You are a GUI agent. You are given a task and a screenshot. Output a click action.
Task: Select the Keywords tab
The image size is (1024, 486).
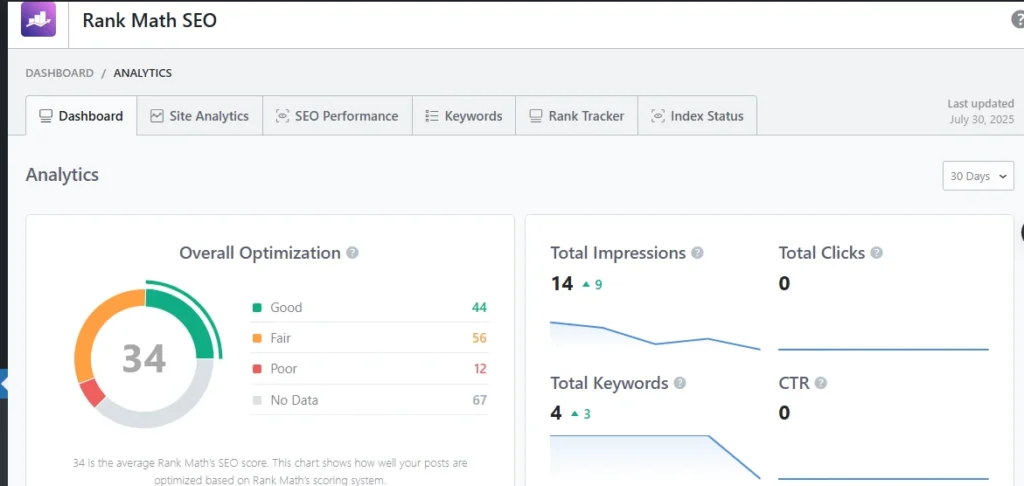463,116
